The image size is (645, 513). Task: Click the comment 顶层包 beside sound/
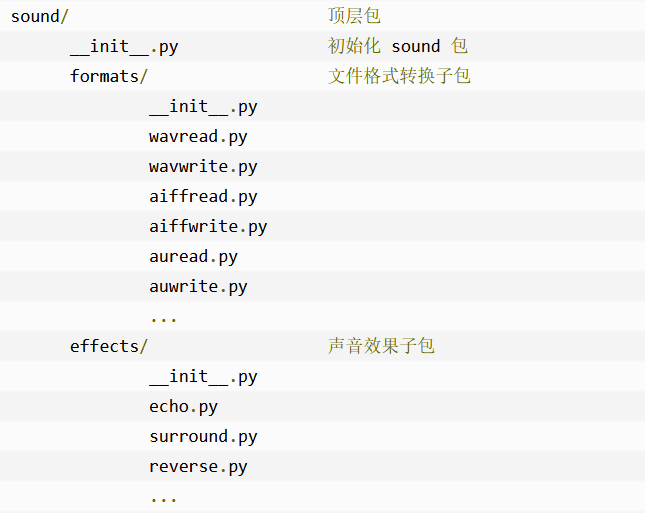pyautogui.click(x=354, y=16)
